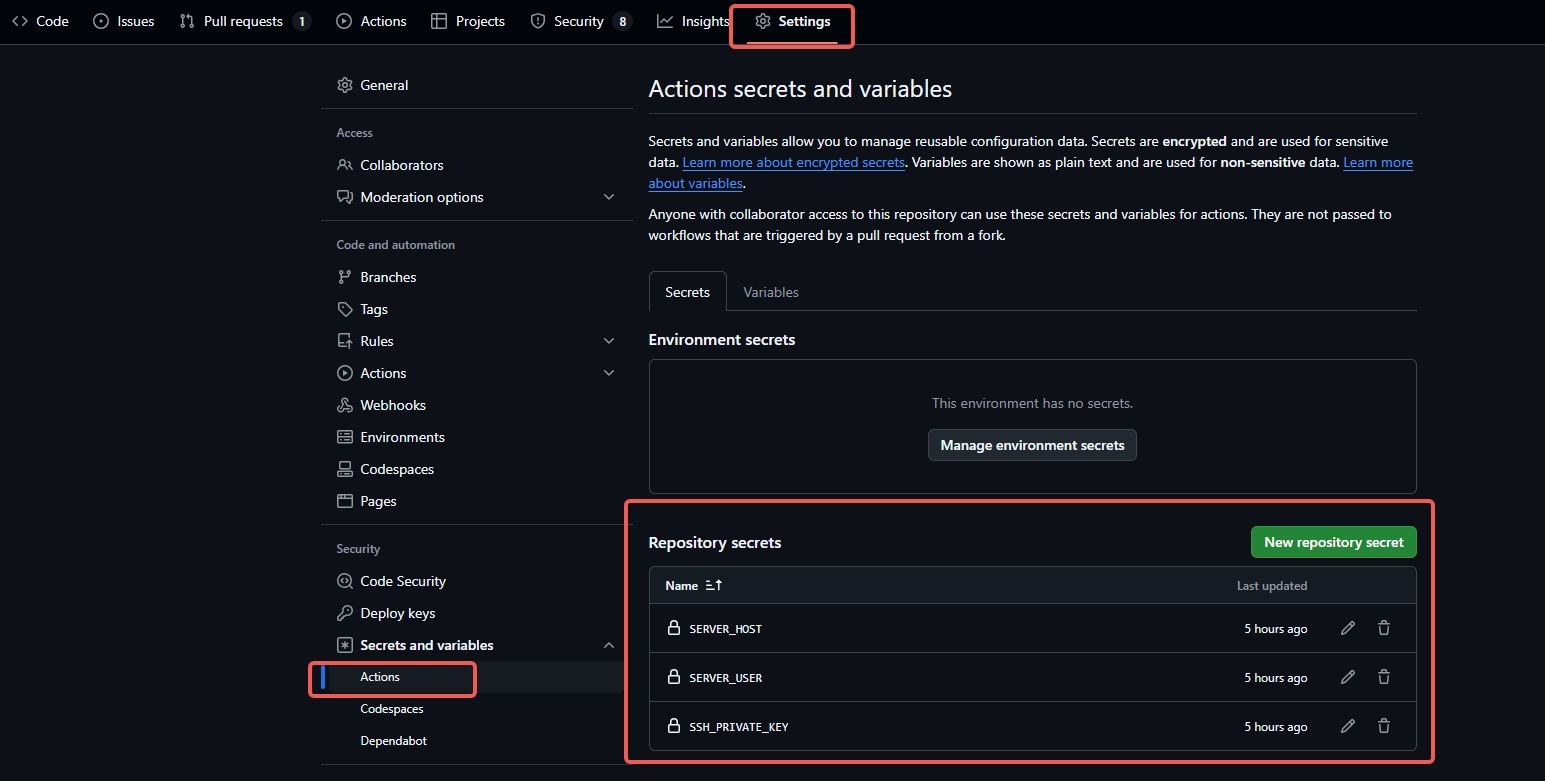Go to the Insights tab
This screenshot has width=1545, height=781.
pyautogui.click(x=694, y=21)
